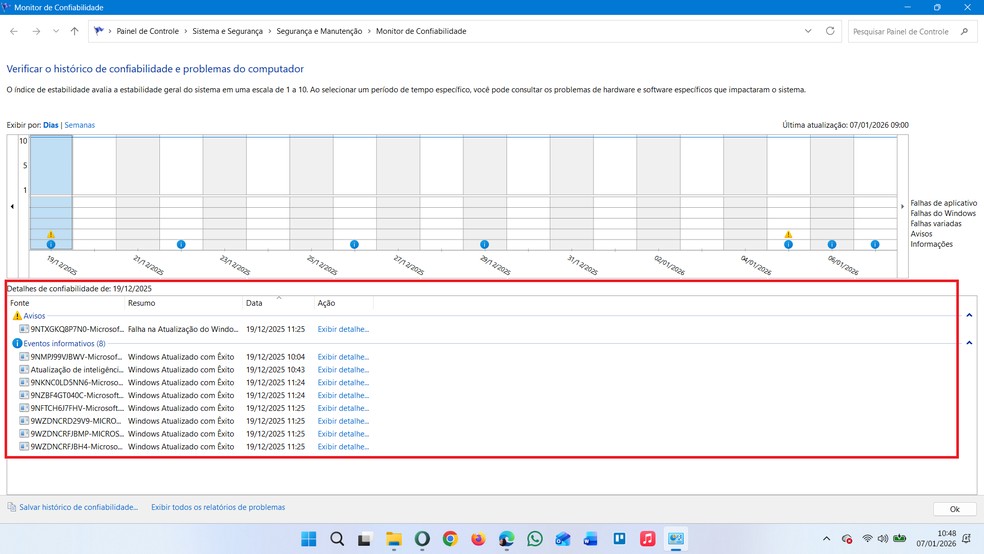
Task: Click the warning icon on 05/01/2026 column
Action: [x=788, y=235]
